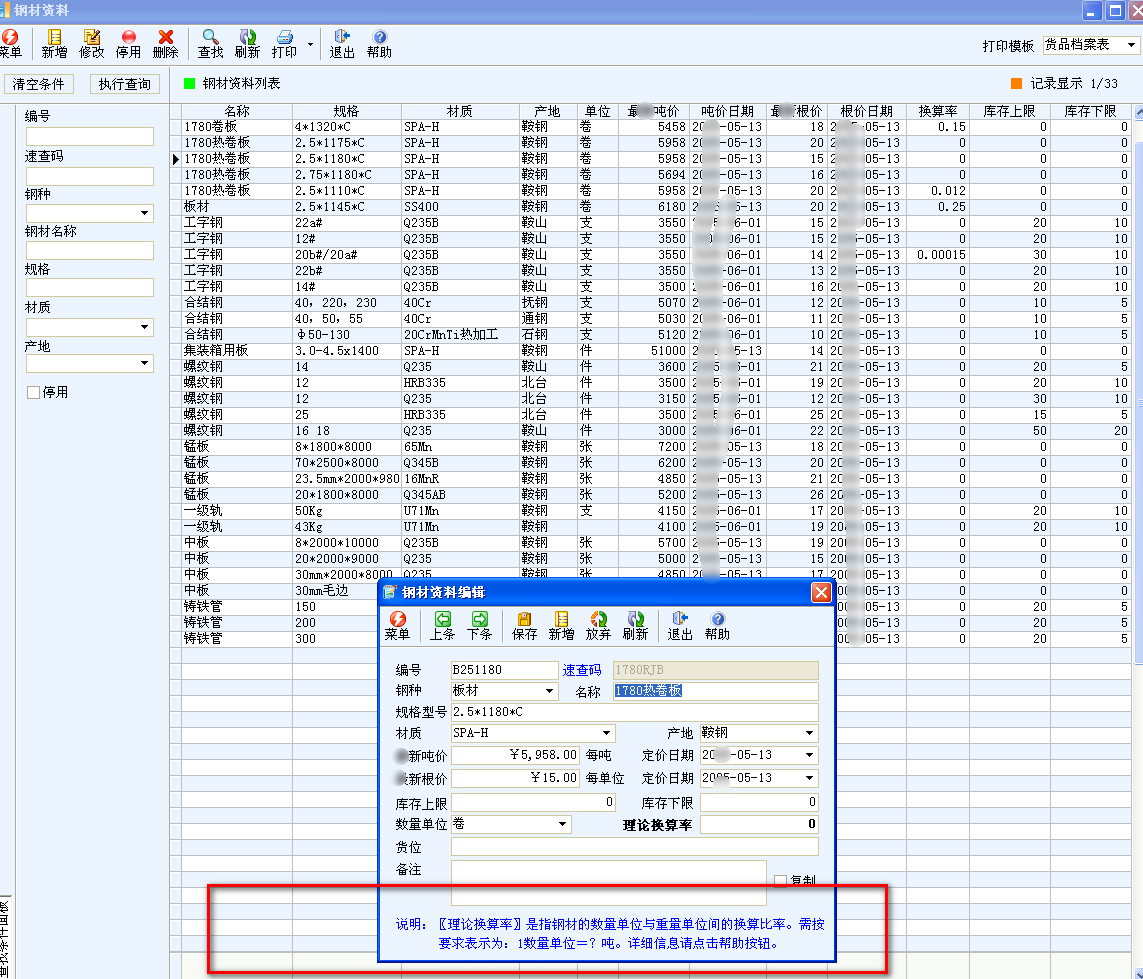
Task: Click the 清空条件 button
Action: point(39,84)
